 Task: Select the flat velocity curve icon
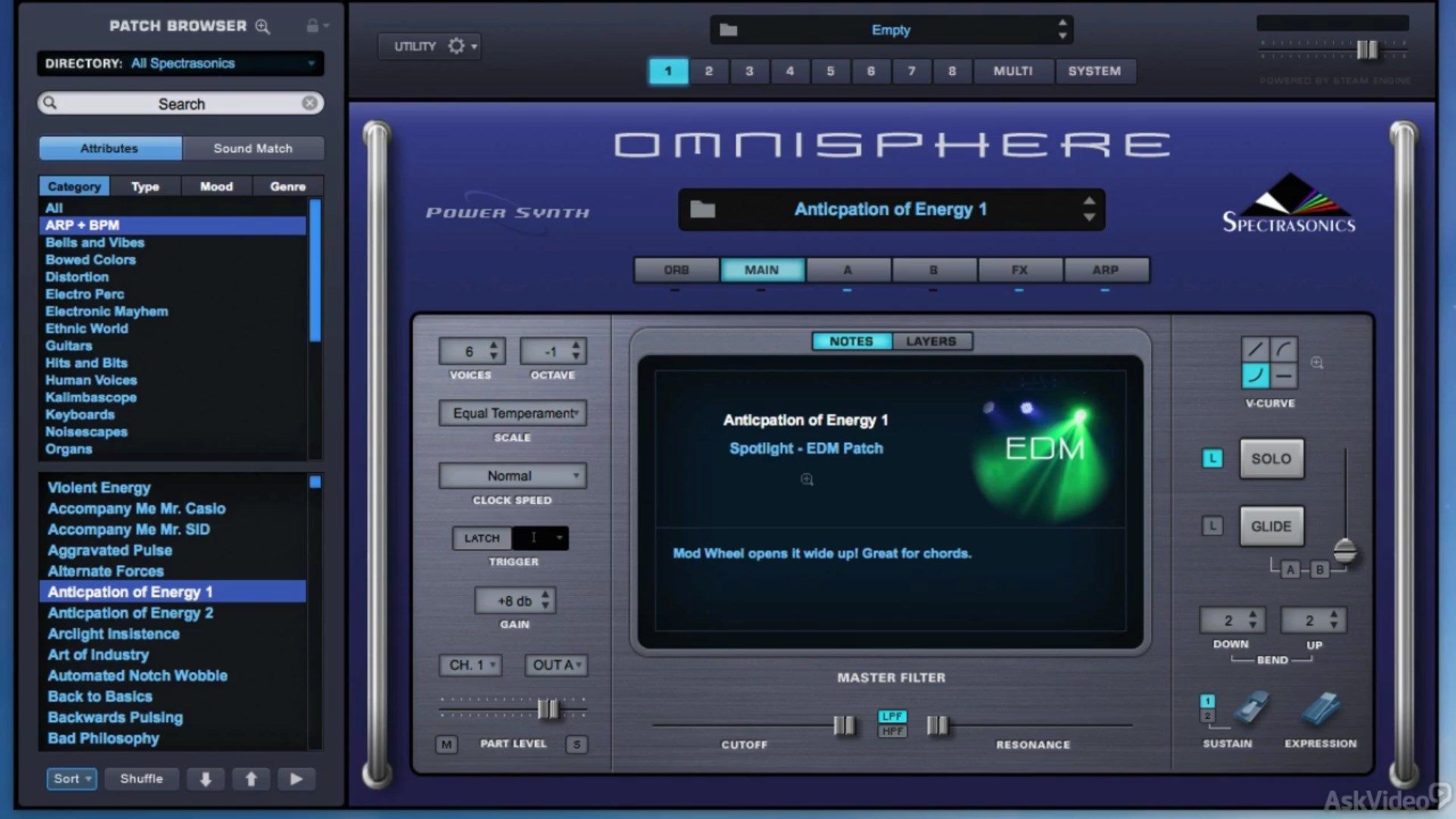coord(1284,375)
